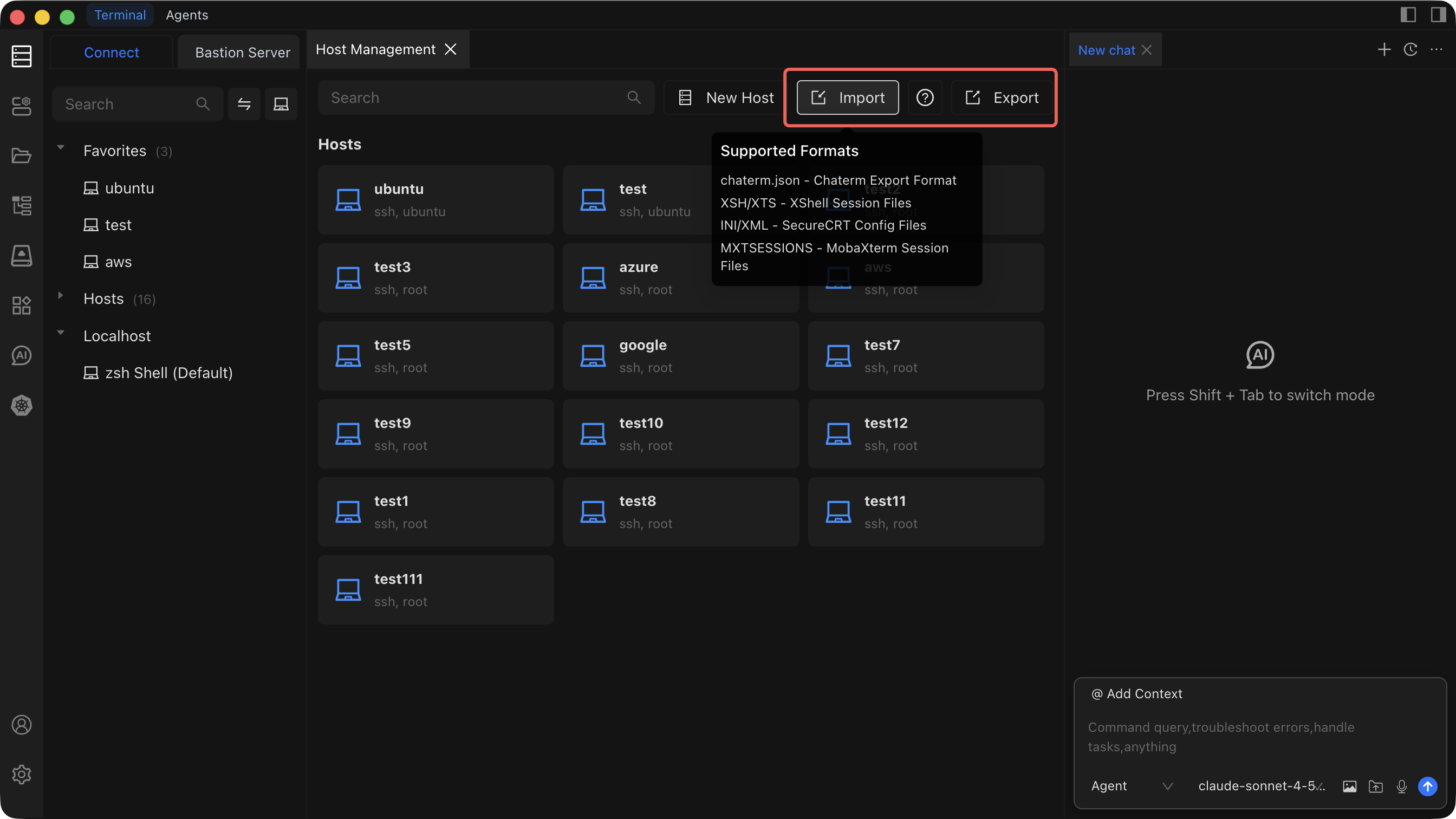Click the New Host button
The height and width of the screenshot is (819, 1456).
(x=726, y=98)
